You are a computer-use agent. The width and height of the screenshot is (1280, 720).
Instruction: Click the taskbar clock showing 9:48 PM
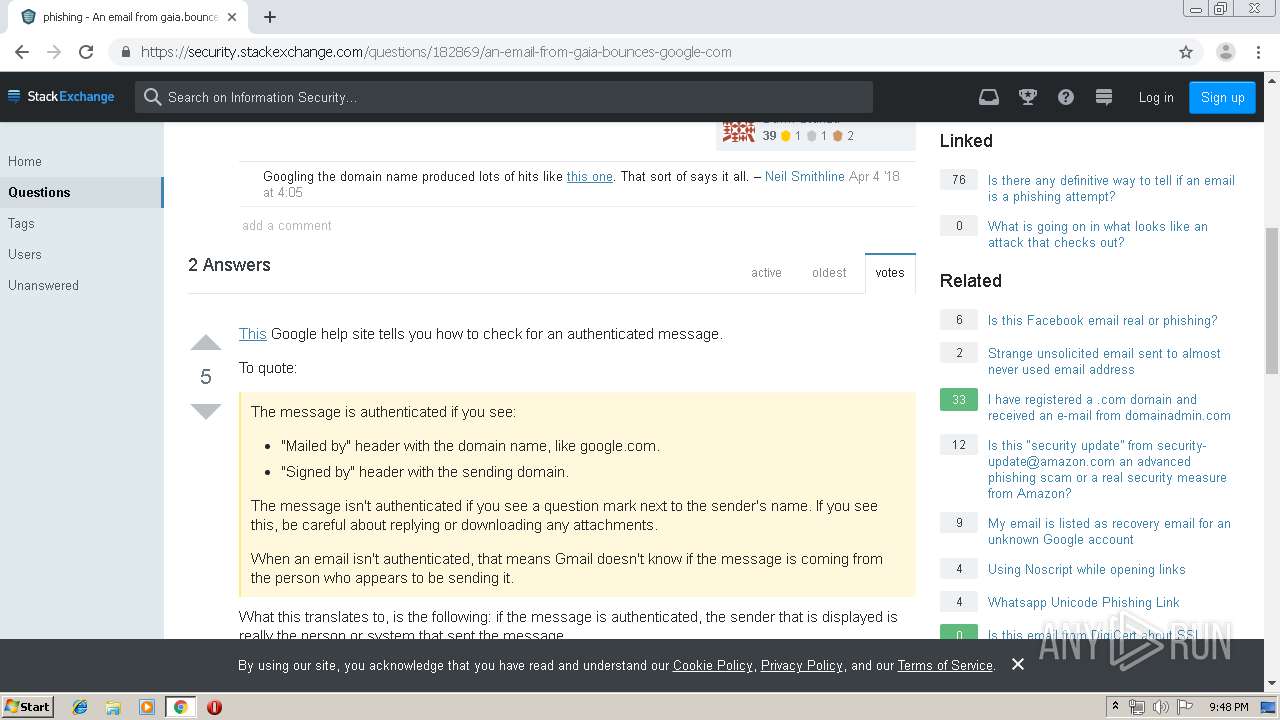(1229, 707)
